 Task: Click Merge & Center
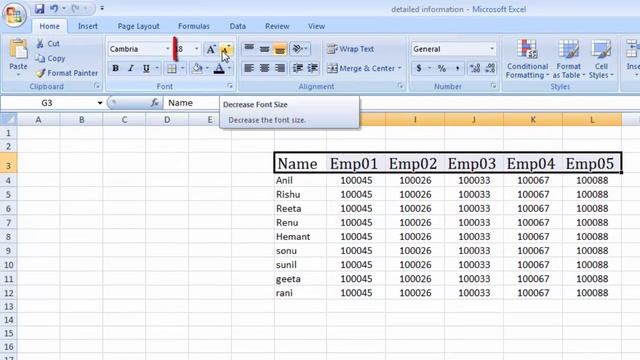pos(361,68)
